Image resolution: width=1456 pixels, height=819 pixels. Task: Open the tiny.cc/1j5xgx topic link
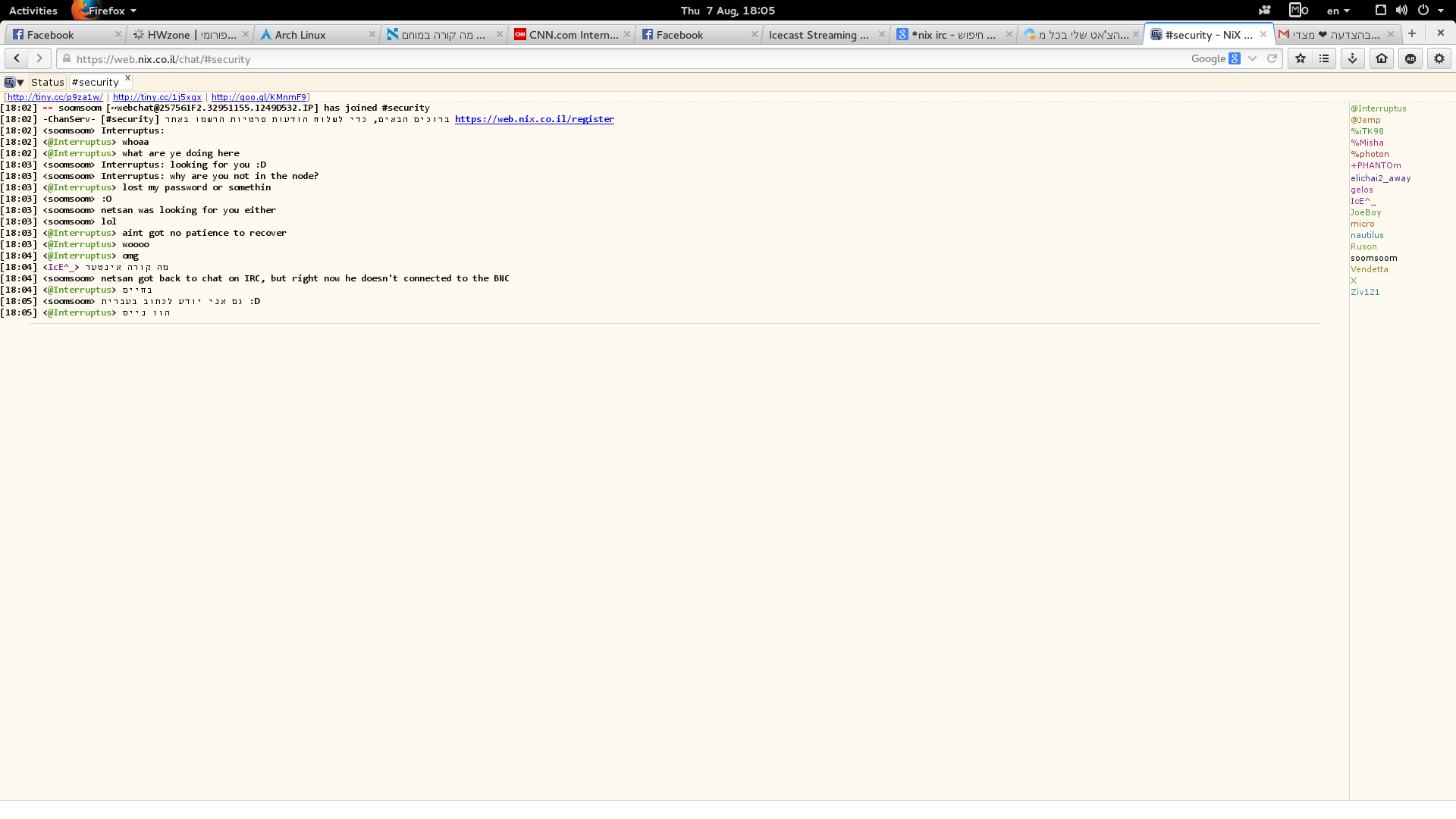coord(157,97)
